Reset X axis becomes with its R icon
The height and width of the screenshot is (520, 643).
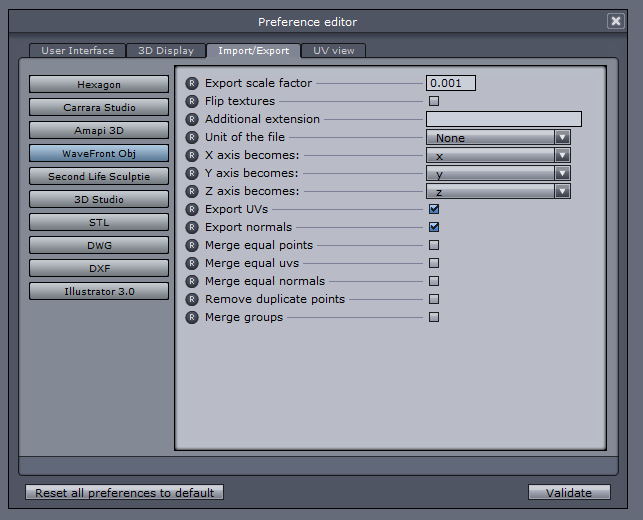tap(193, 155)
